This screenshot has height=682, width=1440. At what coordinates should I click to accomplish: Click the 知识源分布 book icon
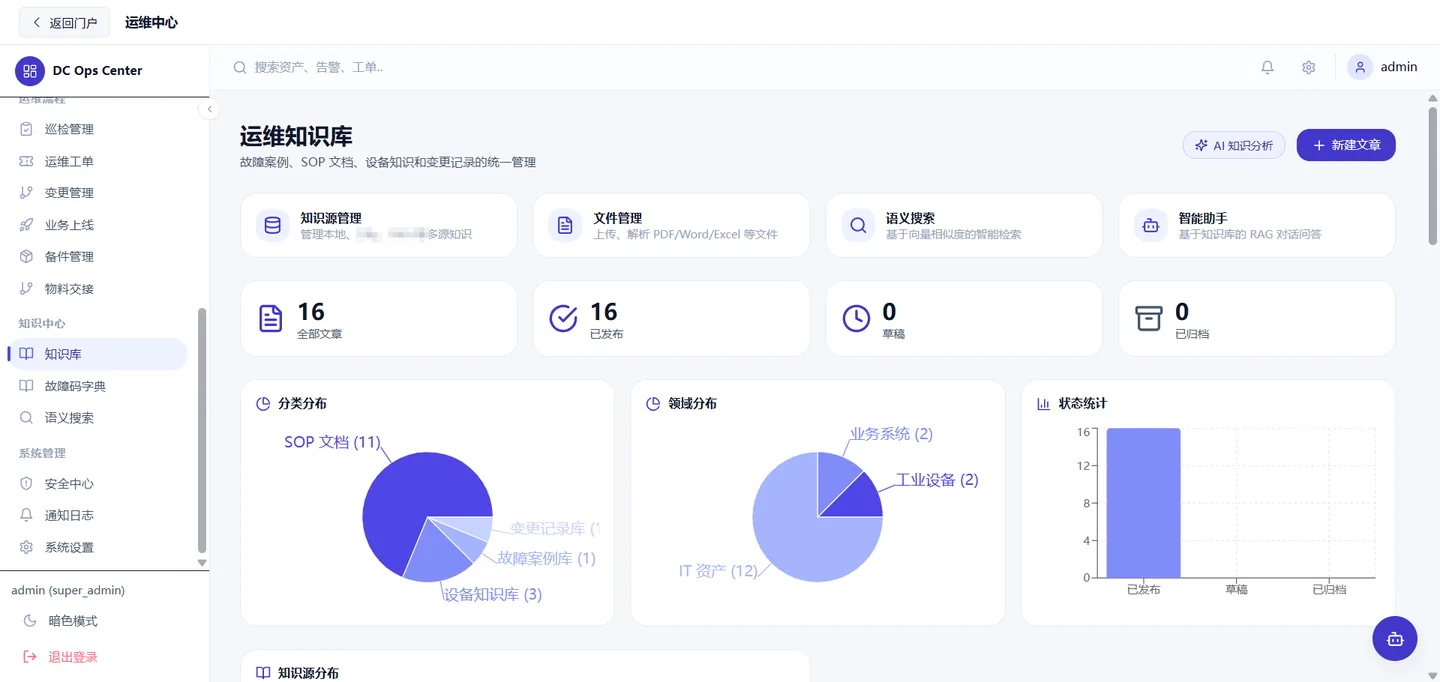pos(263,673)
